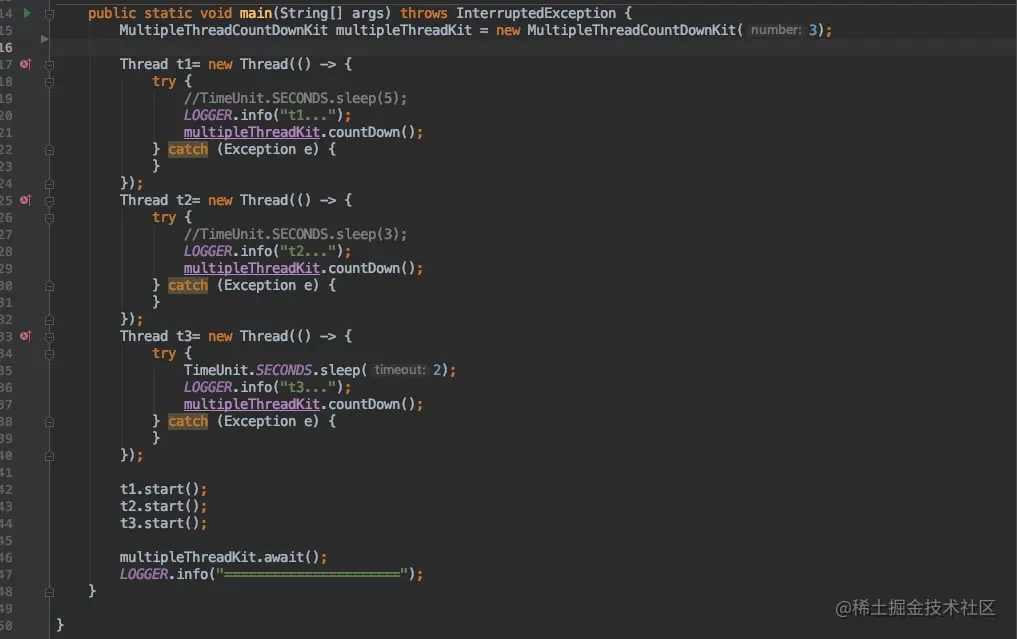Click the 'Thread t1=' declaration
This screenshot has width=1017, height=639.
160,64
